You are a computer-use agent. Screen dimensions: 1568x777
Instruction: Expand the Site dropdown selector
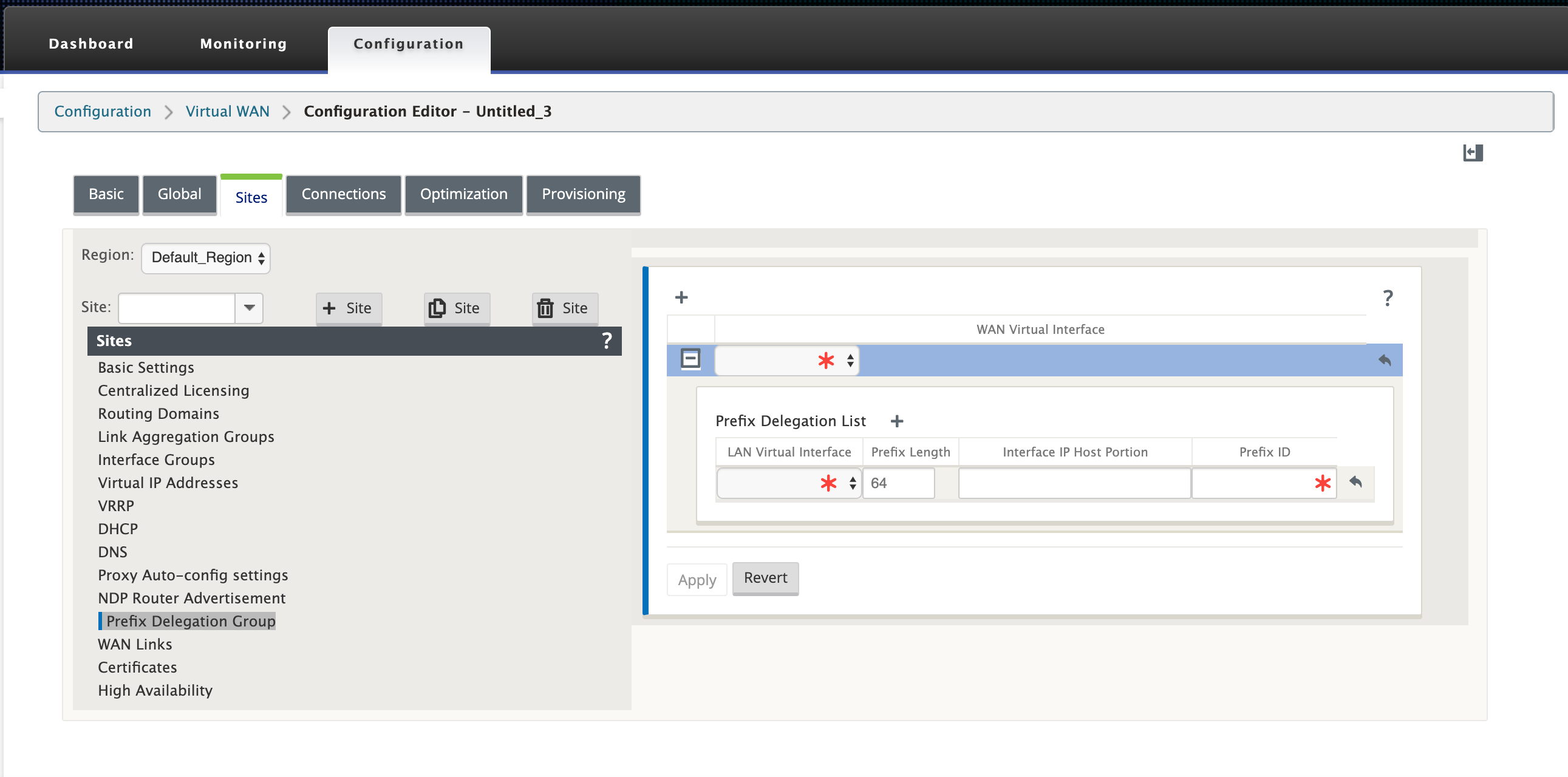(x=248, y=307)
